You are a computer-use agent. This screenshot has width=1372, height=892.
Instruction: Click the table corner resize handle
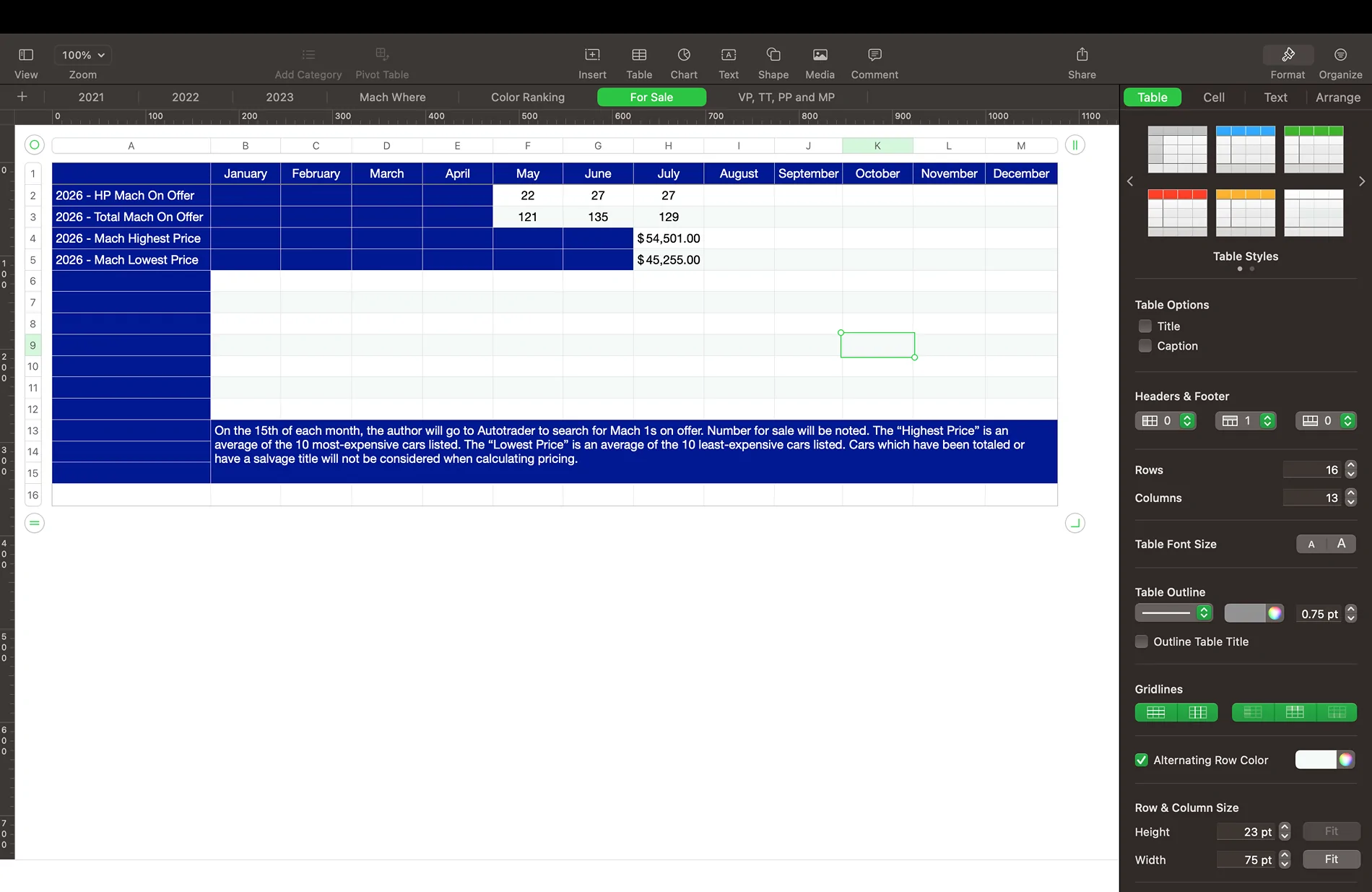1074,523
